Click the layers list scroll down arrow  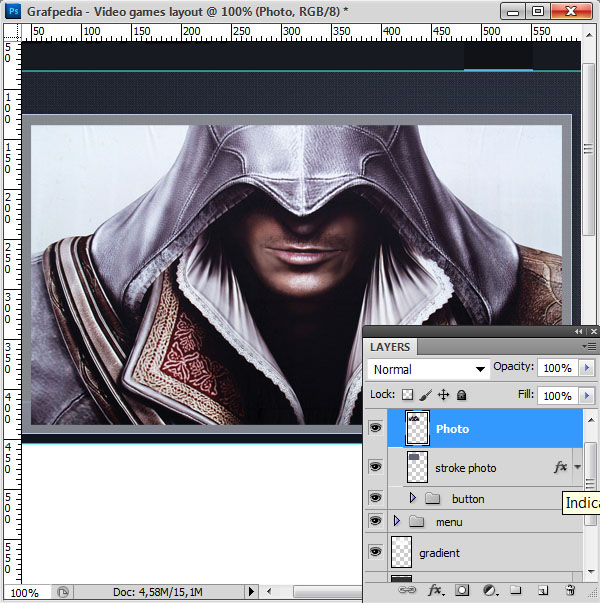(591, 572)
